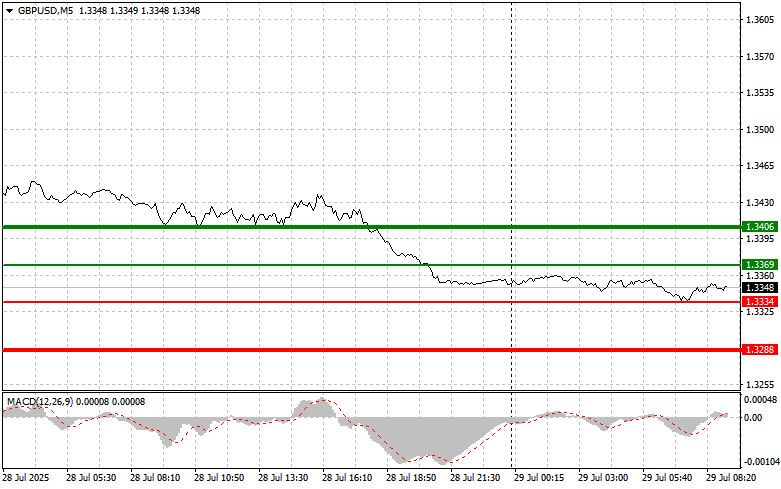Click the green 1.3406 price tag
This screenshot has height=489, width=781.
coord(758,227)
